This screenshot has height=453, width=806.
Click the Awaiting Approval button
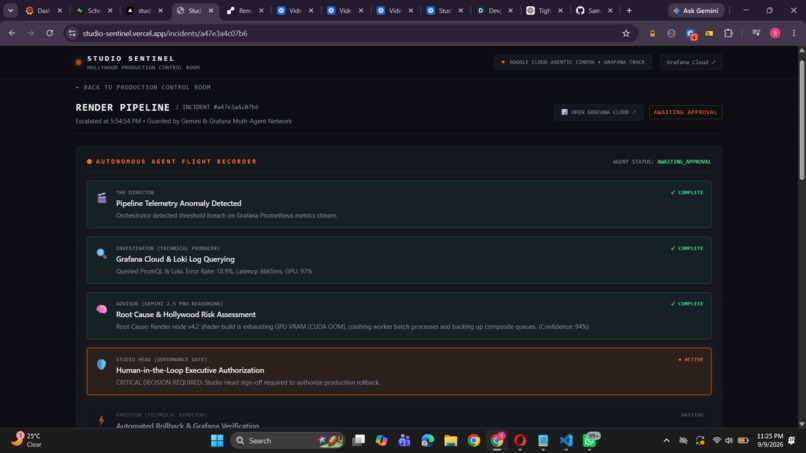tap(685, 112)
